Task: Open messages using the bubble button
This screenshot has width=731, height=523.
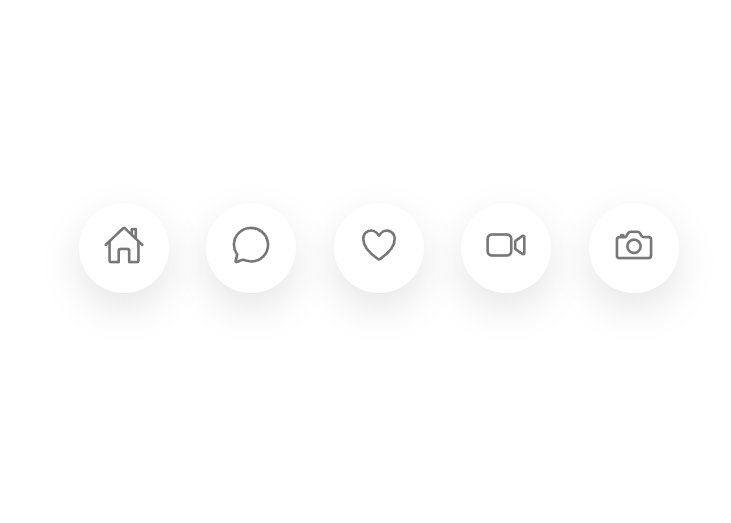Action: pyautogui.click(x=251, y=248)
